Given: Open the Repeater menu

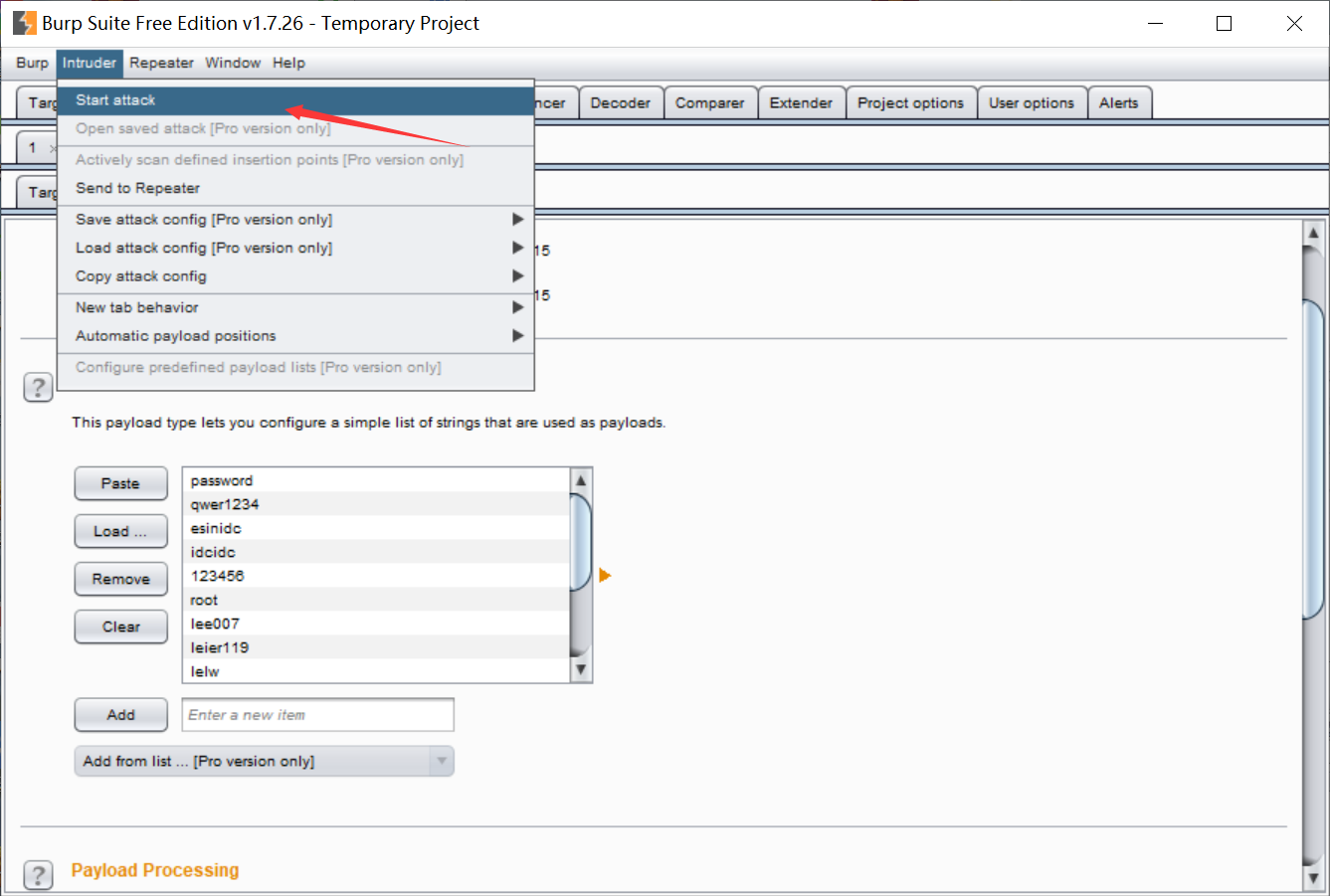Looking at the screenshot, I should click(161, 63).
